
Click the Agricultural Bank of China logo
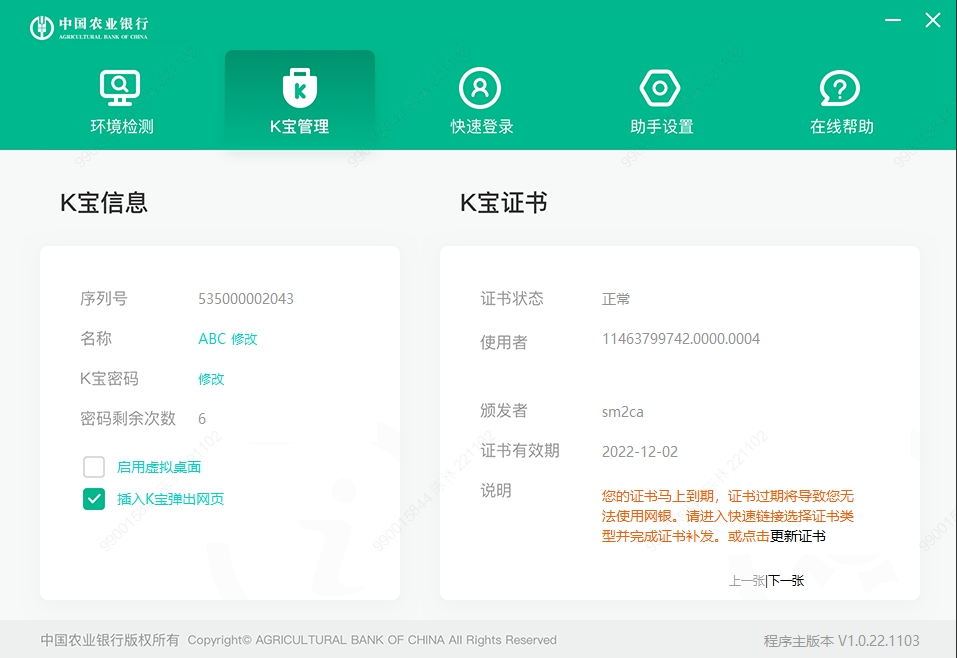tap(89, 27)
